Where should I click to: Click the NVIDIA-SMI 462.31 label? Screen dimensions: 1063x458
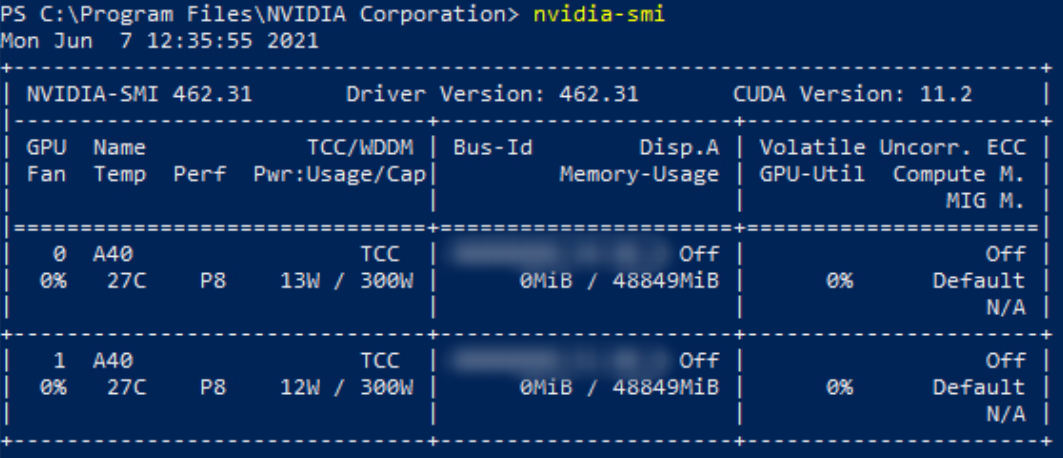[139, 95]
